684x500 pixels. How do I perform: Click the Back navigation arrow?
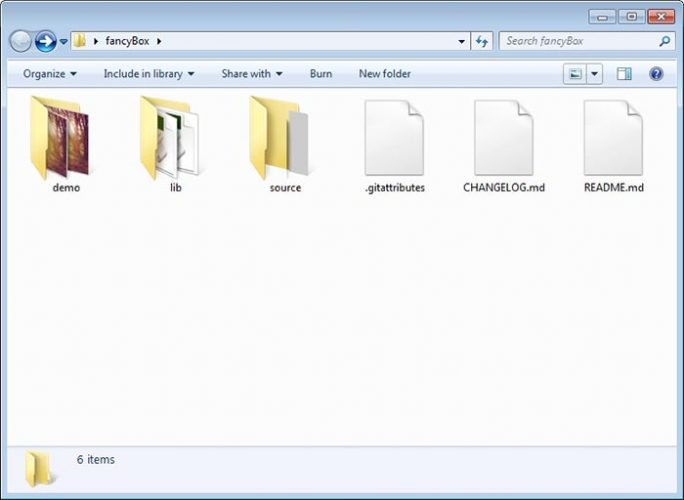click(21, 41)
